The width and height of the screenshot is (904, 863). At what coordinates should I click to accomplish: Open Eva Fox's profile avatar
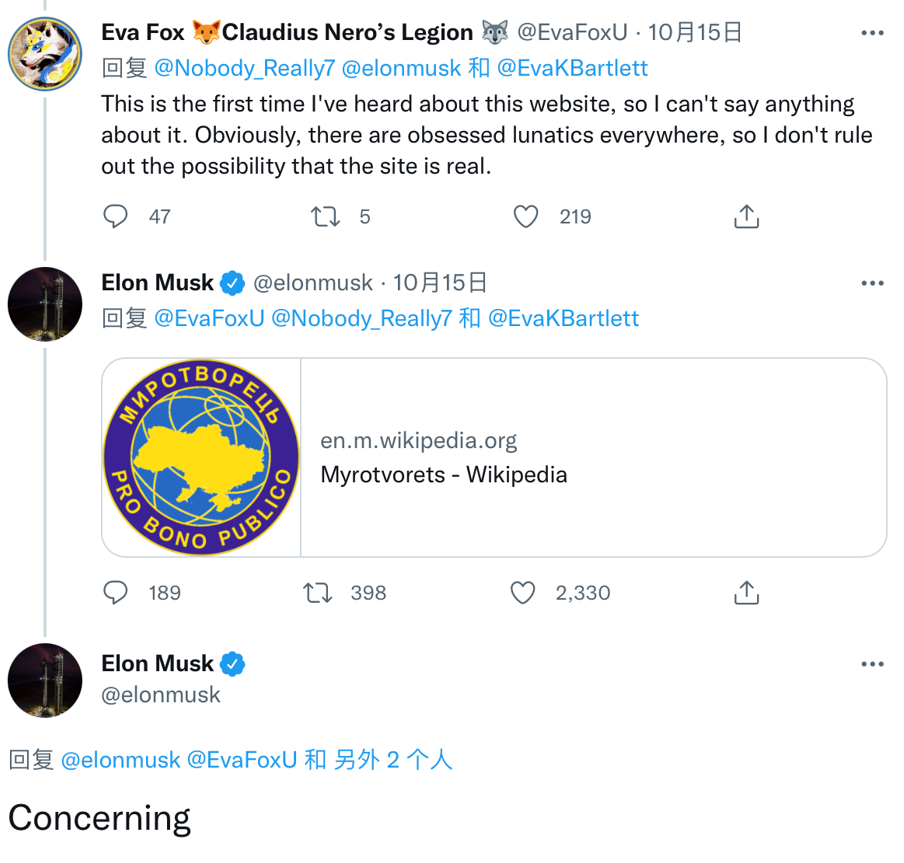[45, 53]
